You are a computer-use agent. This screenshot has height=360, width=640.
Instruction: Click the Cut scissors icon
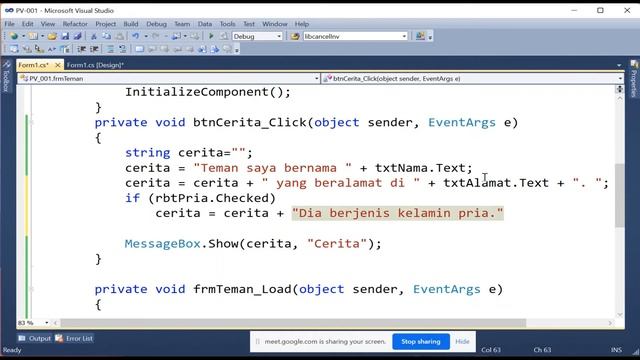click(x=93, y=36)
